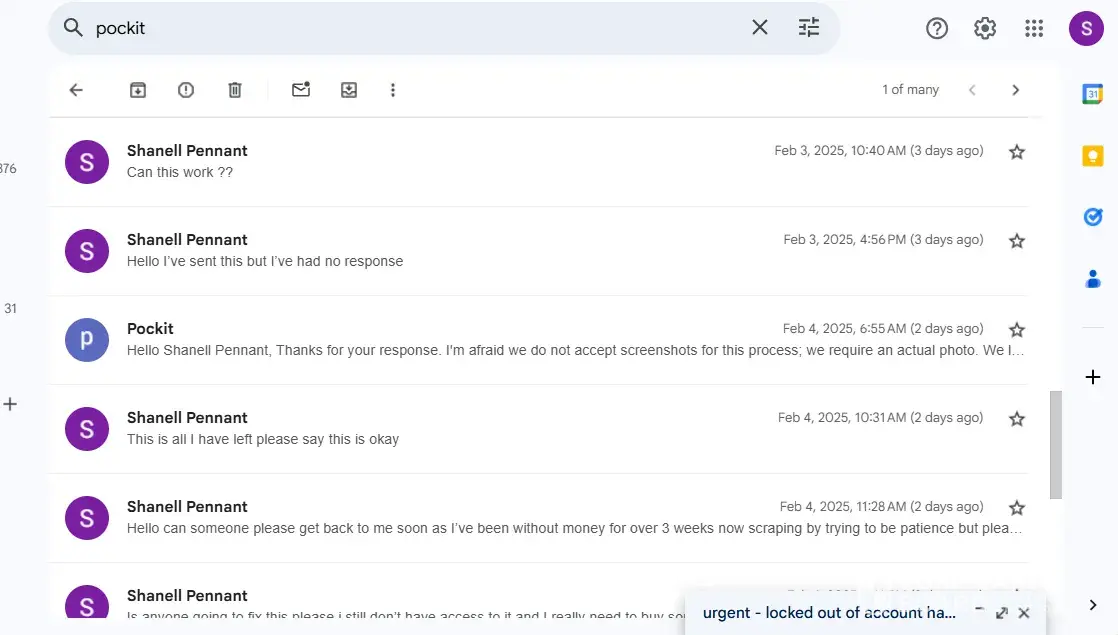Clear the 'pockit' search query
This screenshot has width=1118, height=635.
[760, 28]
